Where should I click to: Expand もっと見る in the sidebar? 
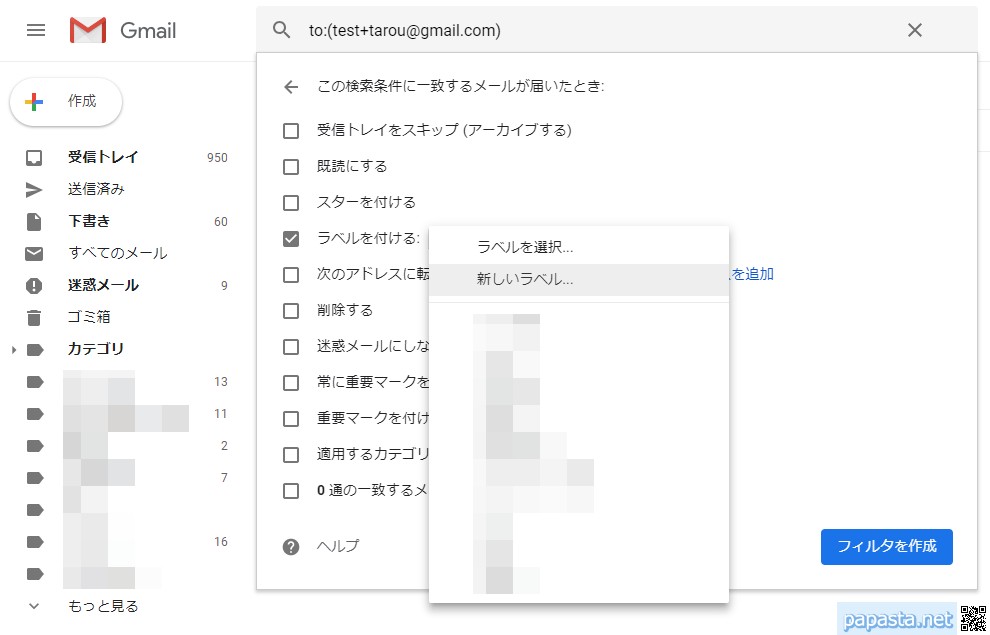point(103,606)
